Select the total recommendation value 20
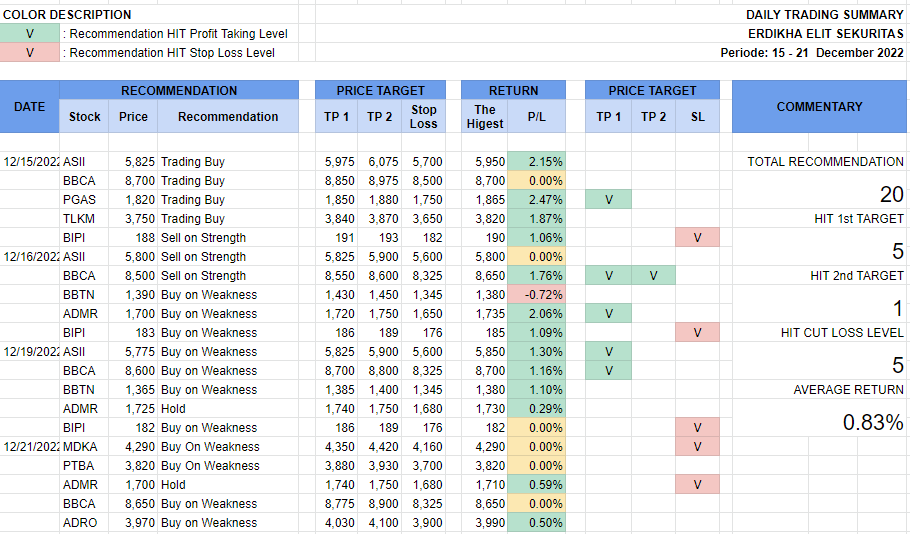 (x=891, y=195)
